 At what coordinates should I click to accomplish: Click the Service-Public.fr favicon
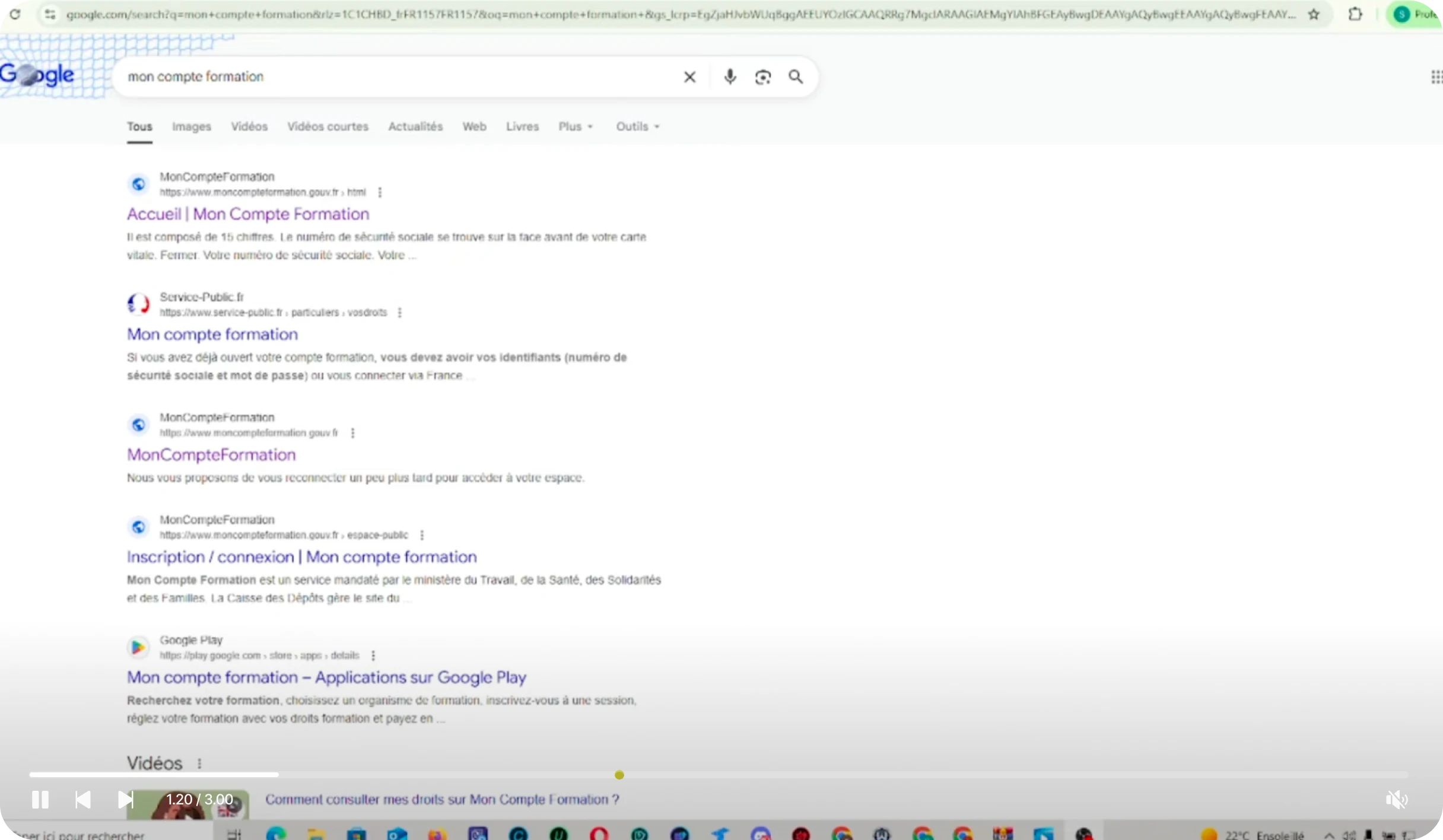coord(138,304)
